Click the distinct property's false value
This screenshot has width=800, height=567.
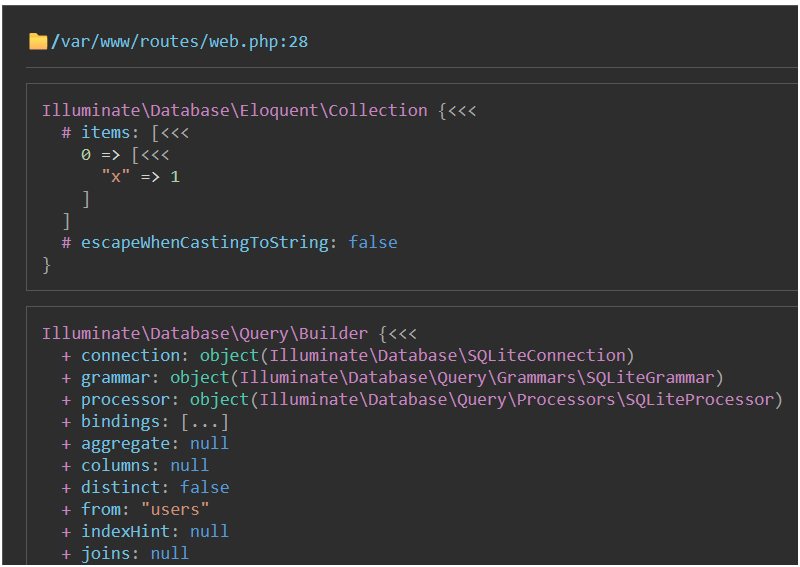204,487
